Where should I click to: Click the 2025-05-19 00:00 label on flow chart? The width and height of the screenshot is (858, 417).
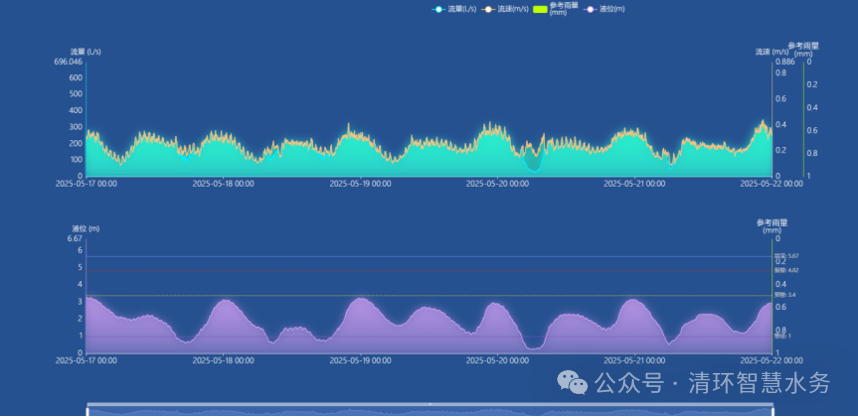pyautogui.click(x=360, y=184)
